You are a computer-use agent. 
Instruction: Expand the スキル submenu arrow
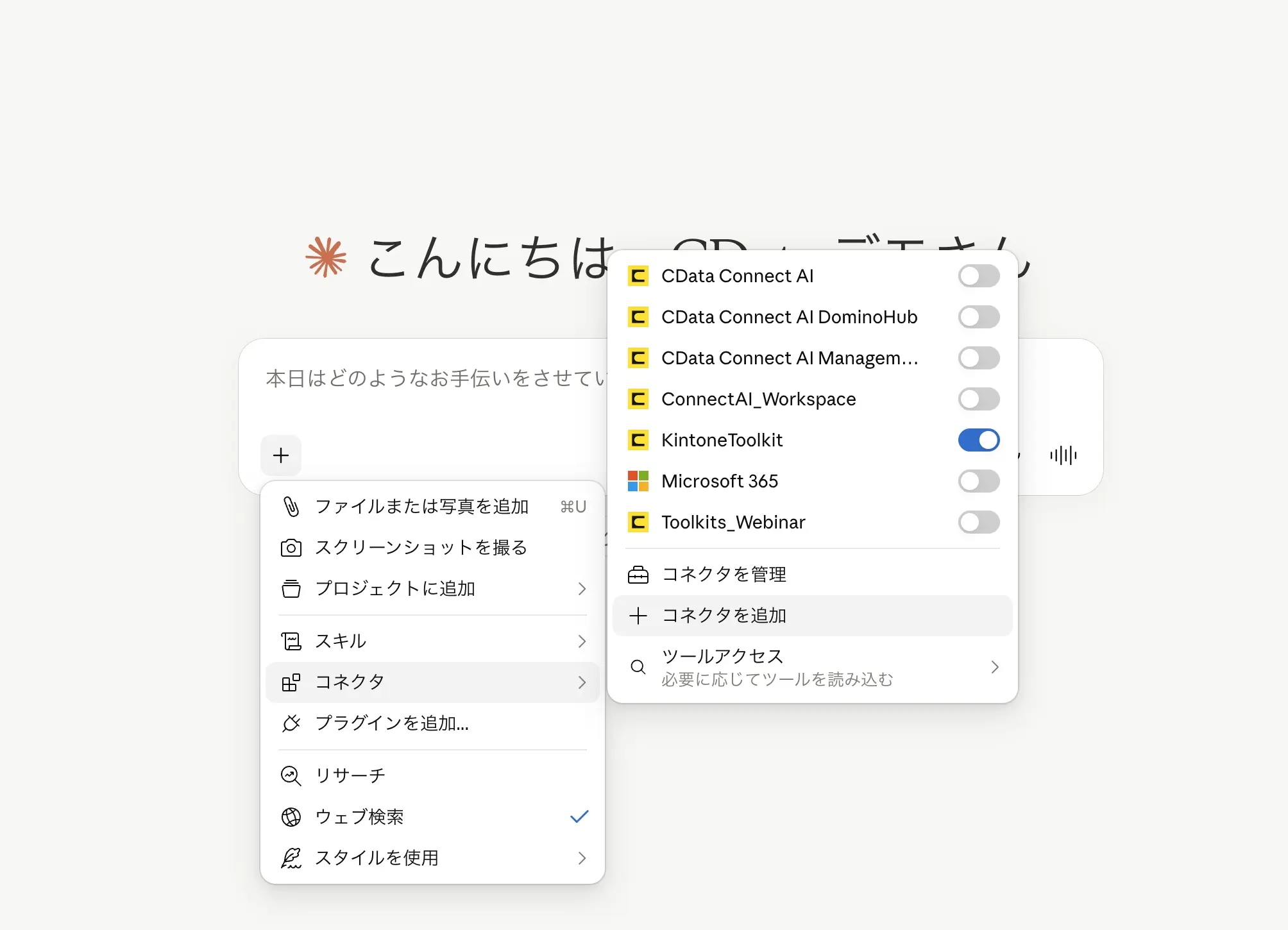[582, 641]
